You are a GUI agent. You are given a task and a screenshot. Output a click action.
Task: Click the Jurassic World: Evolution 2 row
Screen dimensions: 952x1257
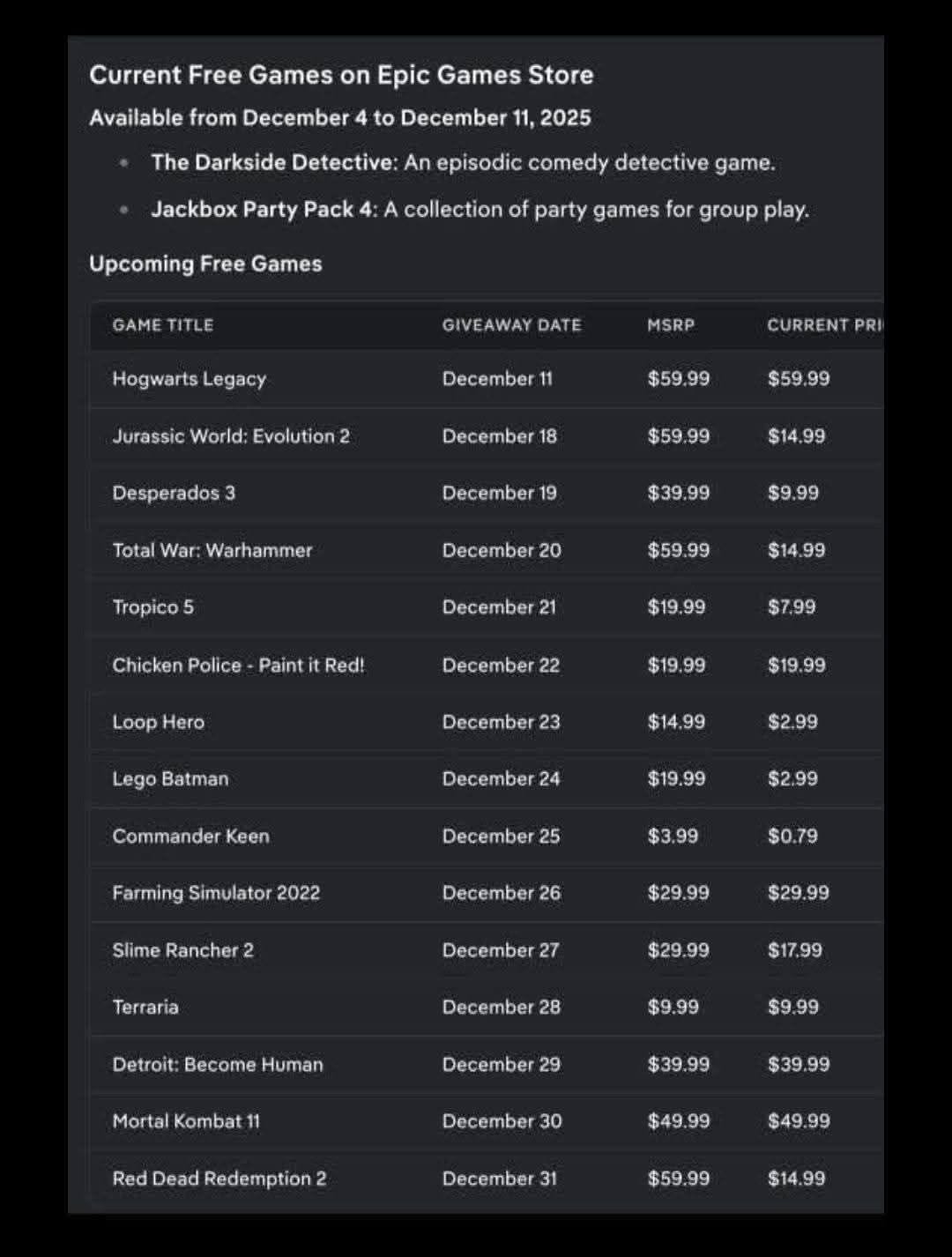tap(231, 436)
